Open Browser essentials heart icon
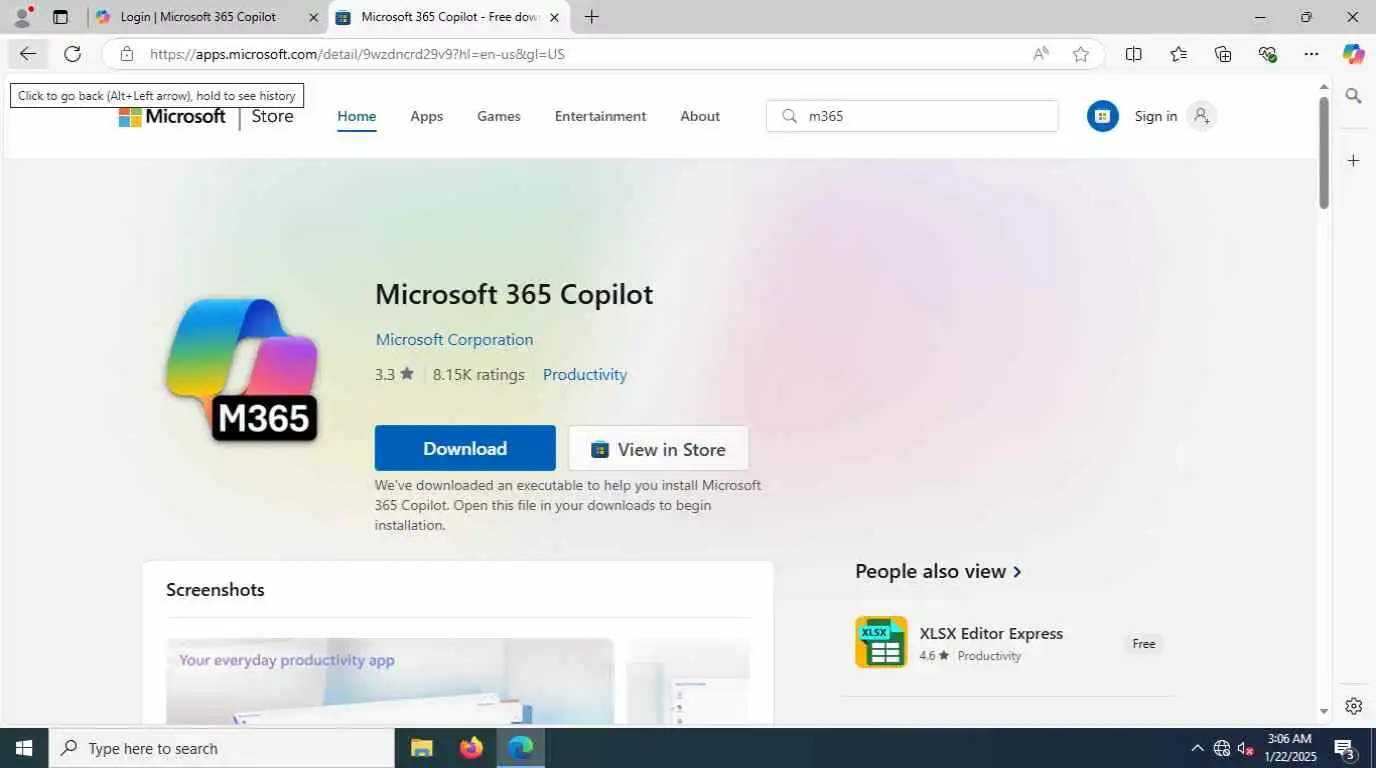This screenshot has height=768, width=1376. click(x=1268, y=54)
